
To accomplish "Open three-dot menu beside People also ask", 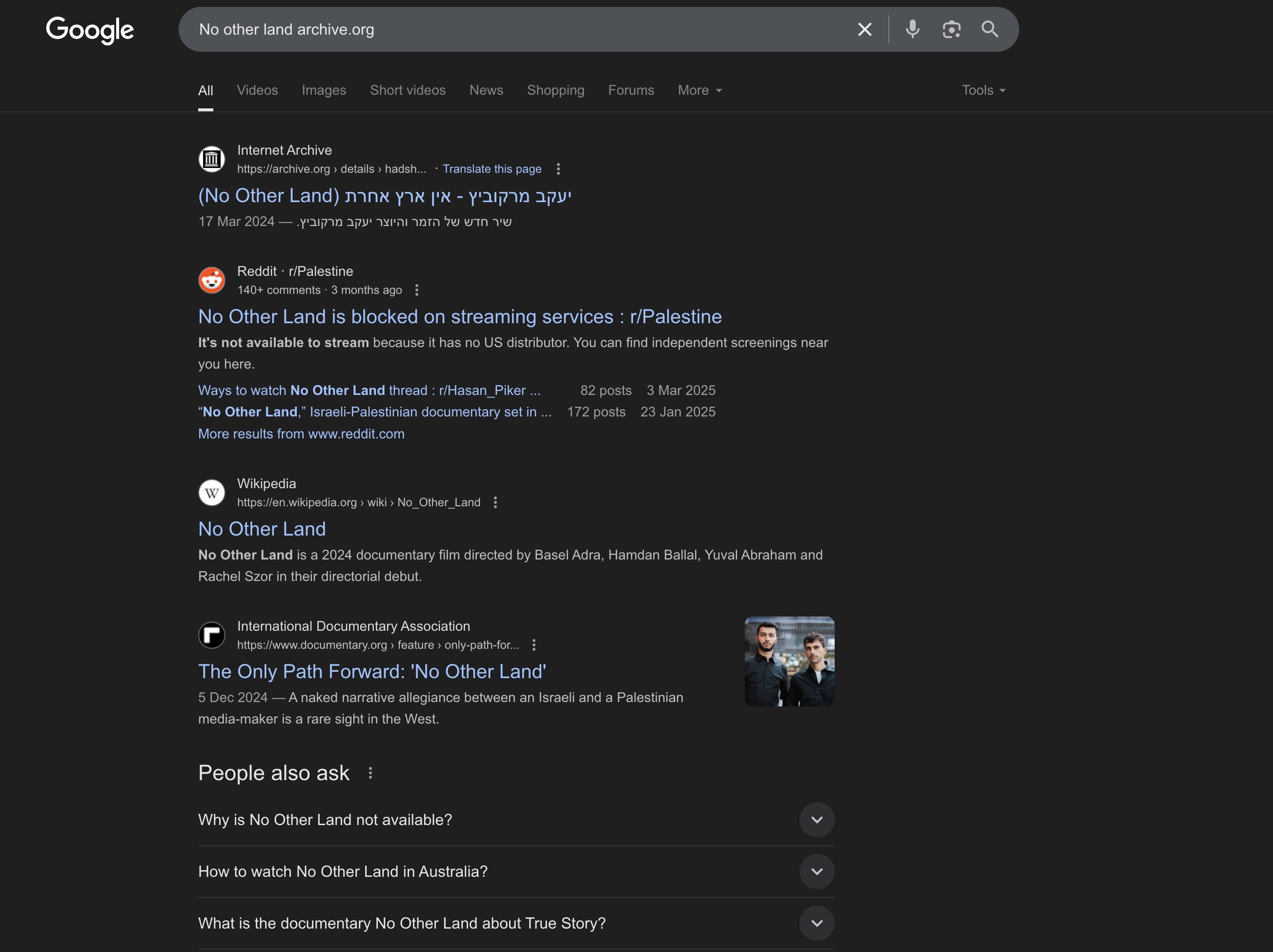I will (370, 773).
